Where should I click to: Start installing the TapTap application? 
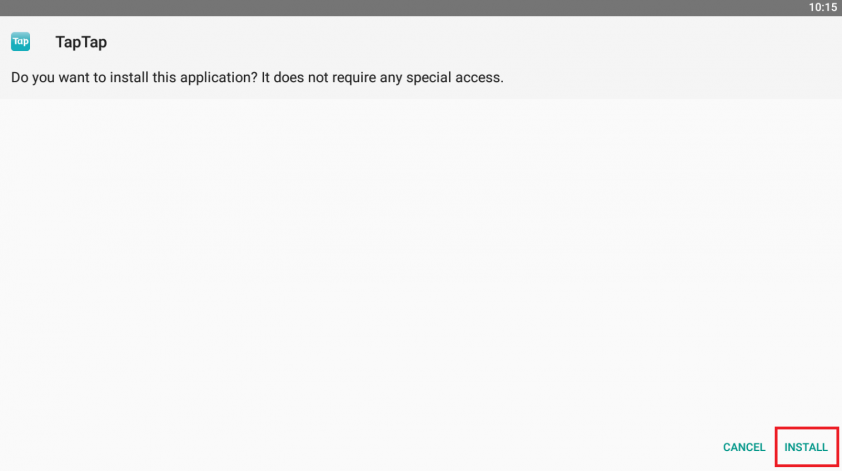click(x=805, y=447)
